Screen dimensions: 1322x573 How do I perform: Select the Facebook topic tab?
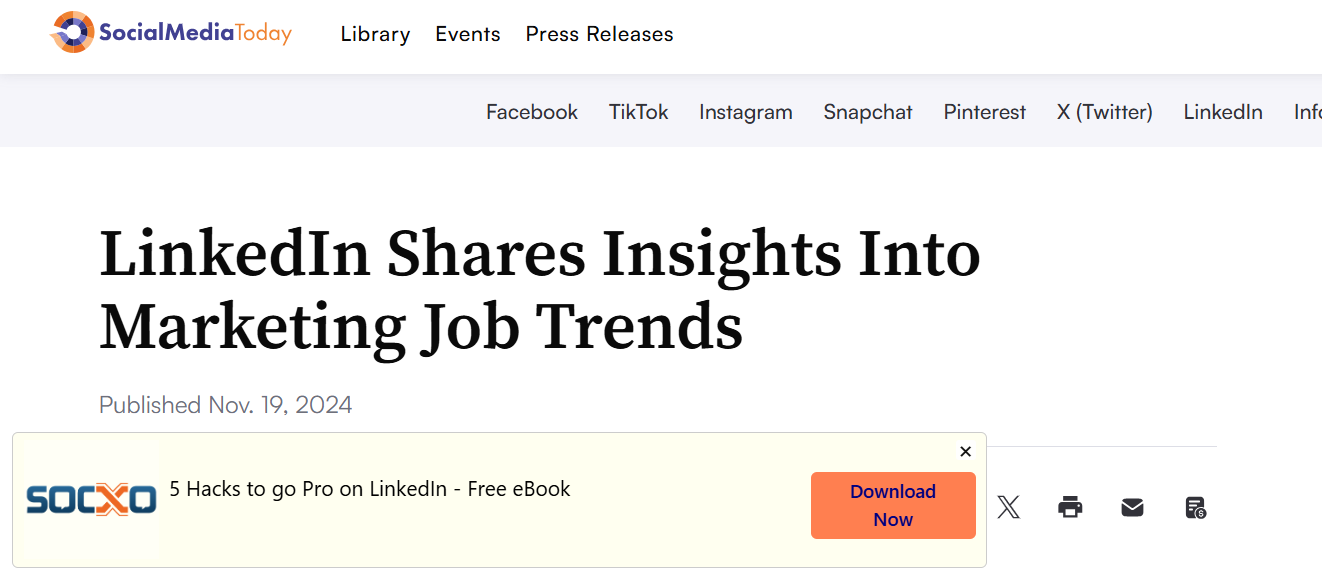[x=532, y=112]
